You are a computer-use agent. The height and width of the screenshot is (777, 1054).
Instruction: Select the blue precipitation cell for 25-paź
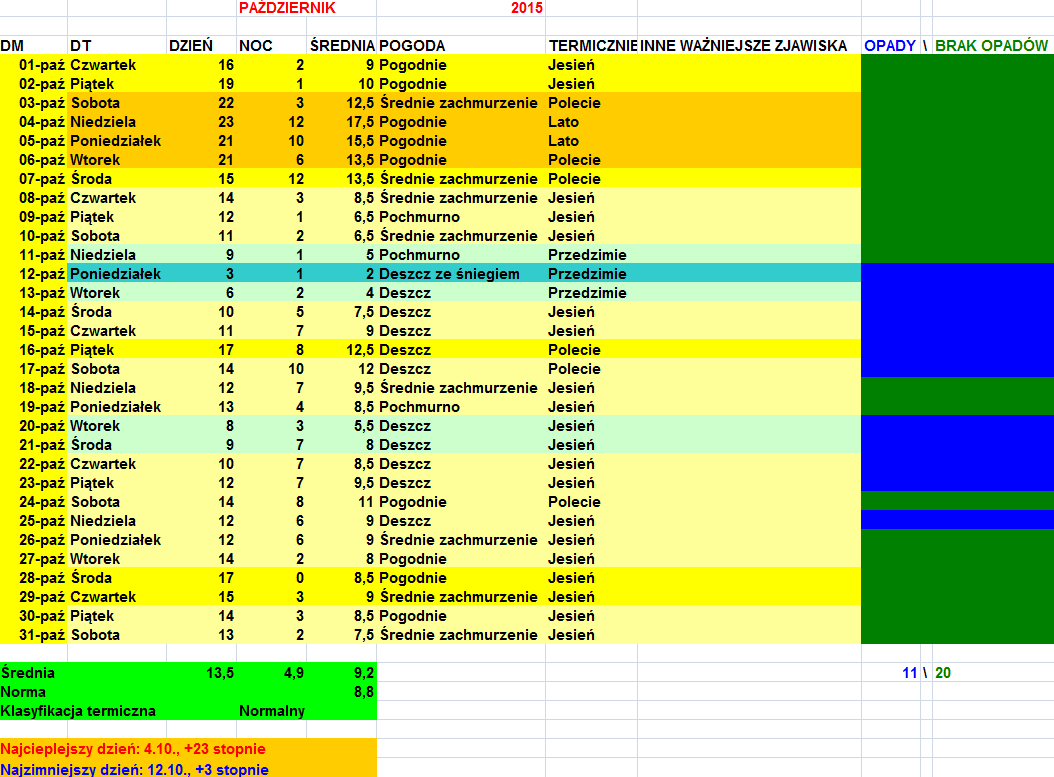click(956, 520)
